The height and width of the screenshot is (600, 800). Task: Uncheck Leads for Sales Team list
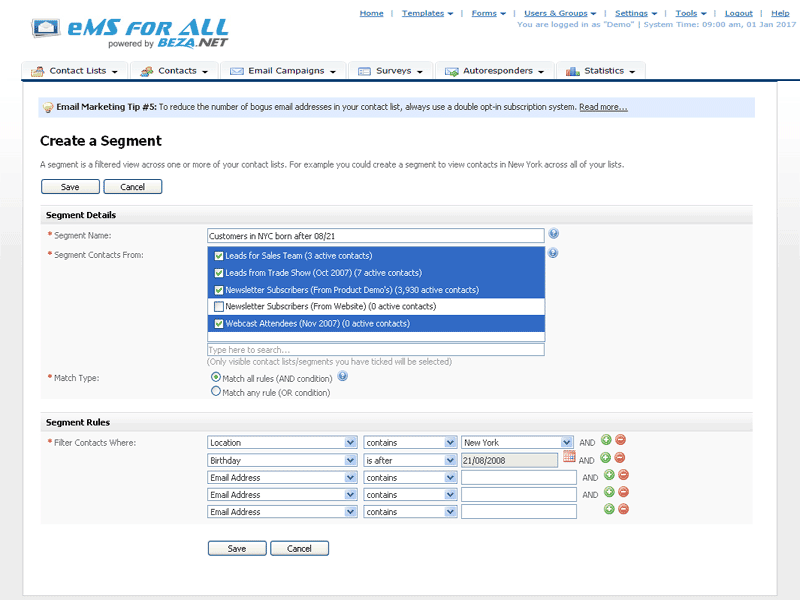click(x=219, y=256)
